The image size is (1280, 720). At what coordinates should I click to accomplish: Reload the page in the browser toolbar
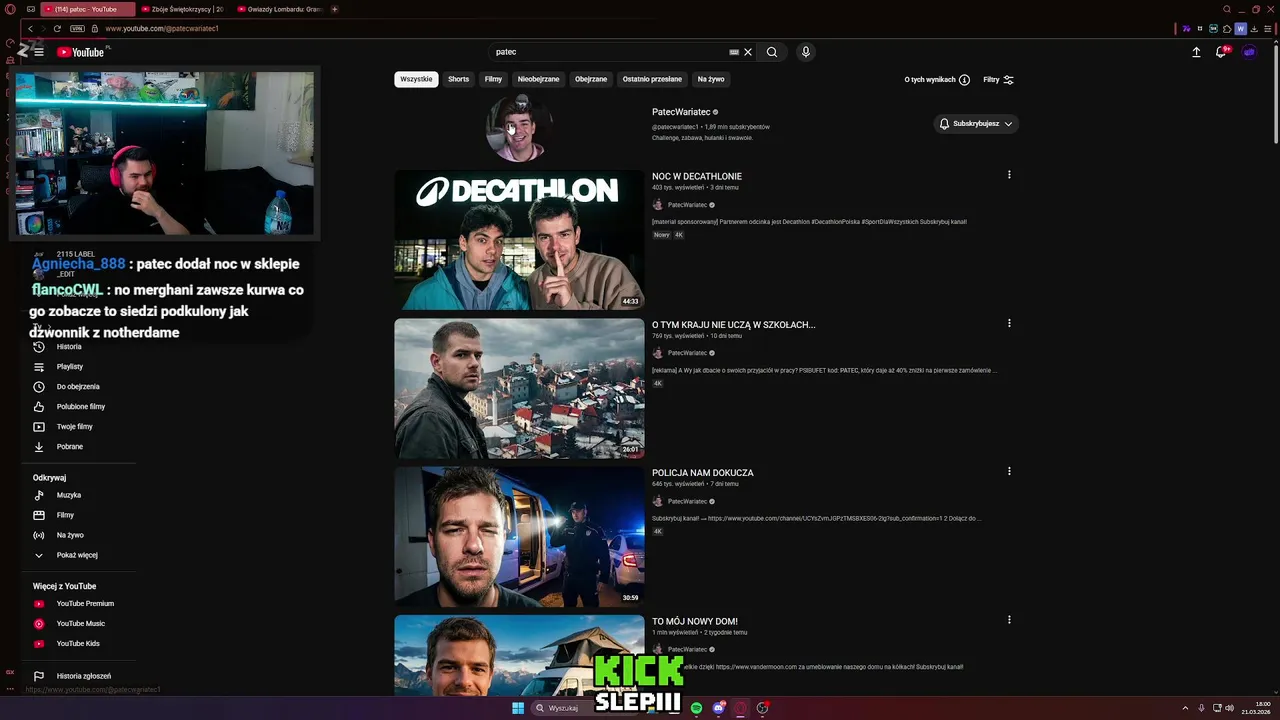point(57,28)
